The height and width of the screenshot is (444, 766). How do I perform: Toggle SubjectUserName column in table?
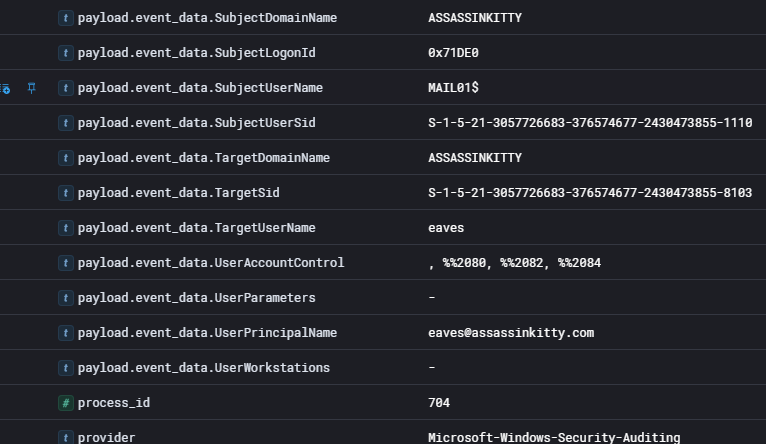pyautogui.click(x=5, y=88)
